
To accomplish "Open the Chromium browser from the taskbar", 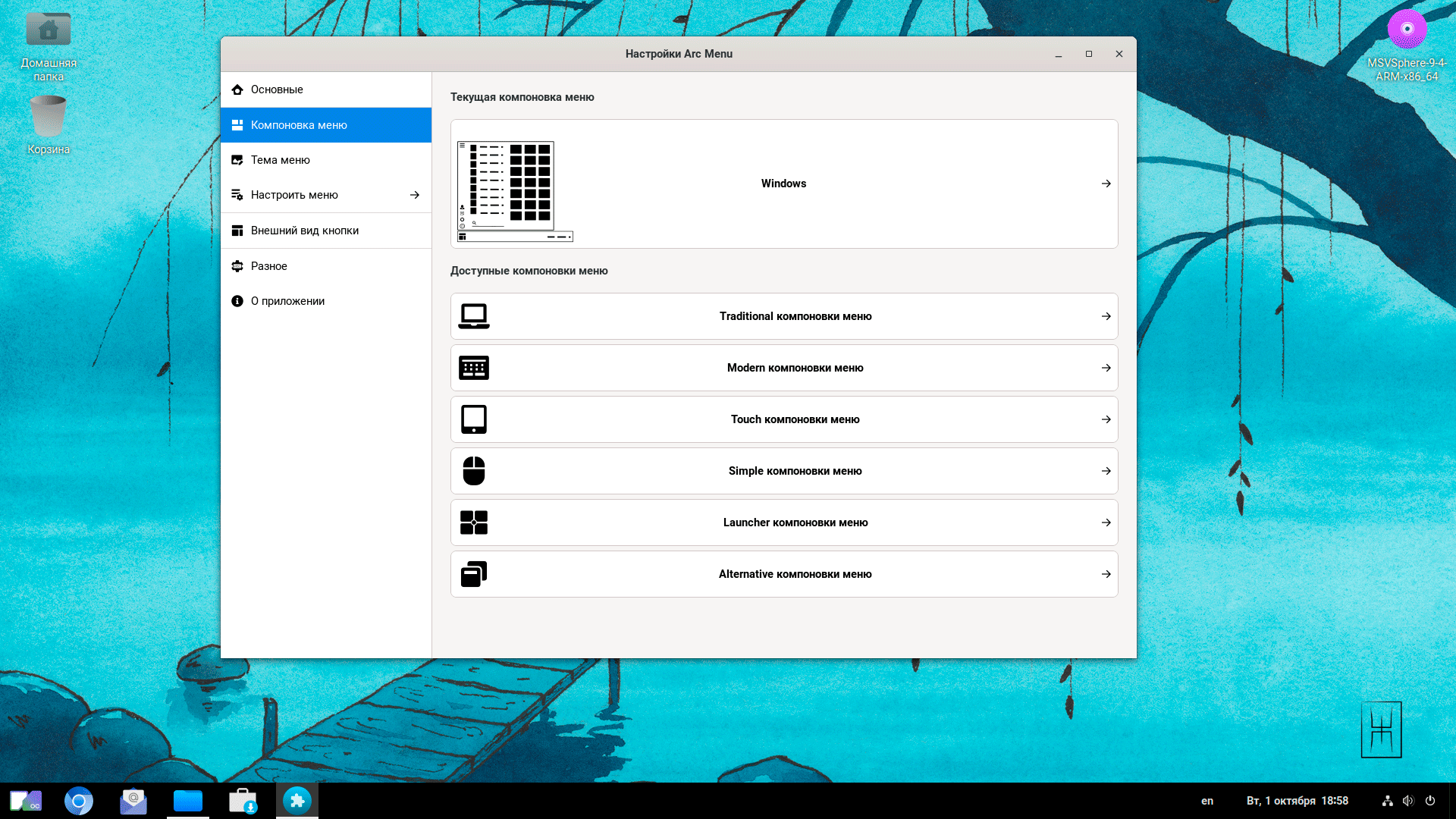I will [x=79, y=801].
